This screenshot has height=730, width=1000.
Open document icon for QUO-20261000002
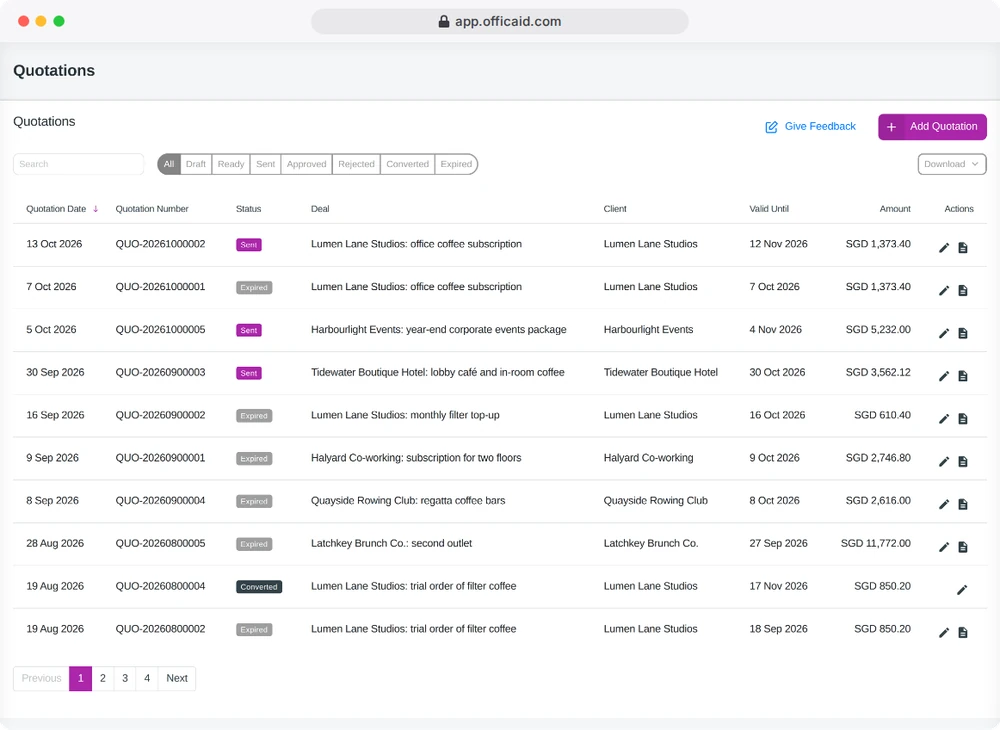963,248
